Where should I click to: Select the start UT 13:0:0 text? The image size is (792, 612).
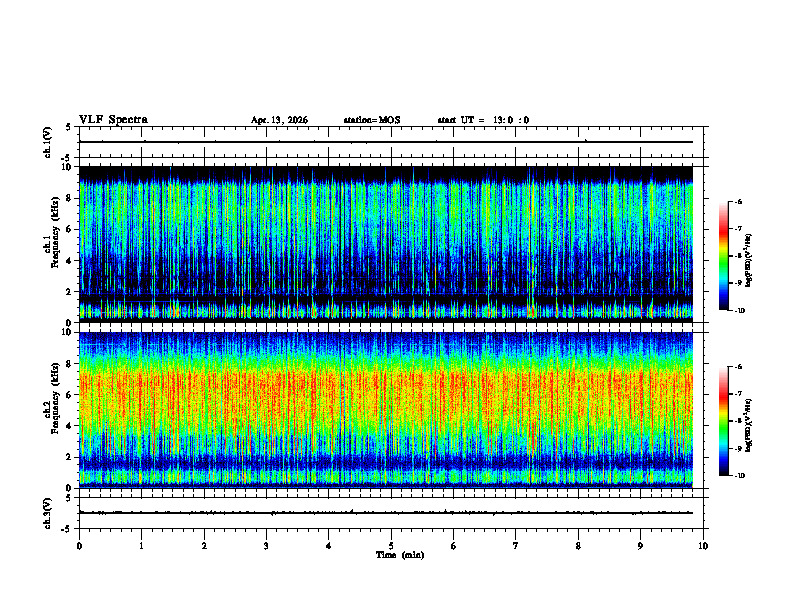pos(483,120)
